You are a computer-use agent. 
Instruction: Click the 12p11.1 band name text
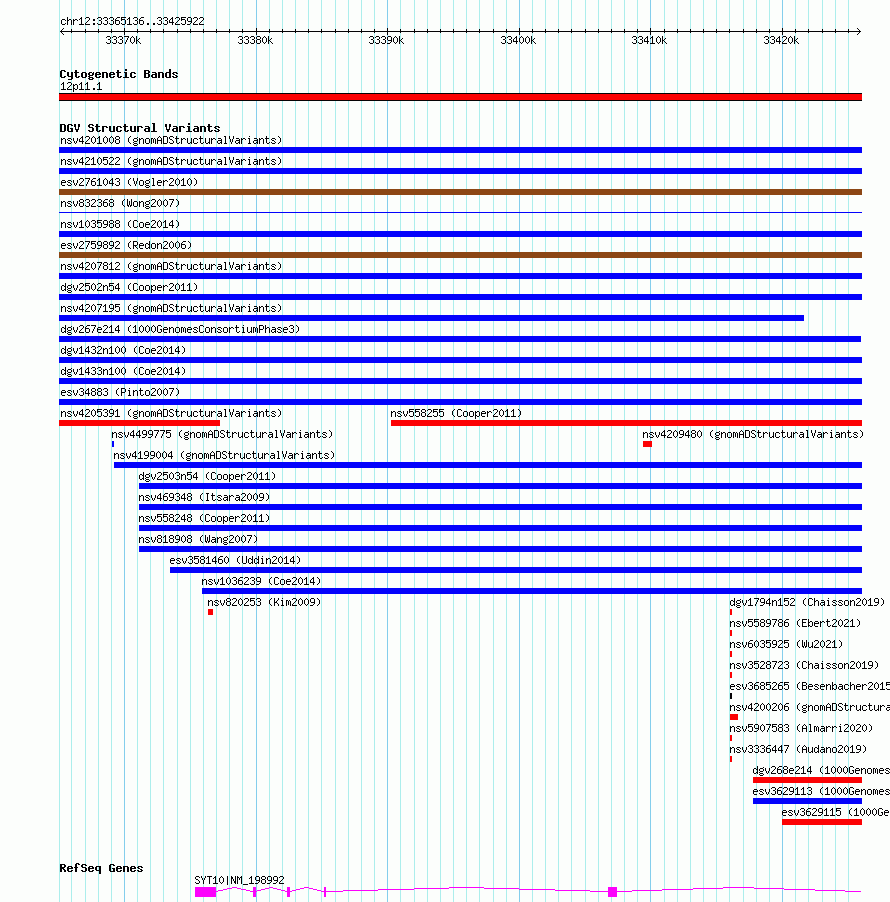pos(81,86)
